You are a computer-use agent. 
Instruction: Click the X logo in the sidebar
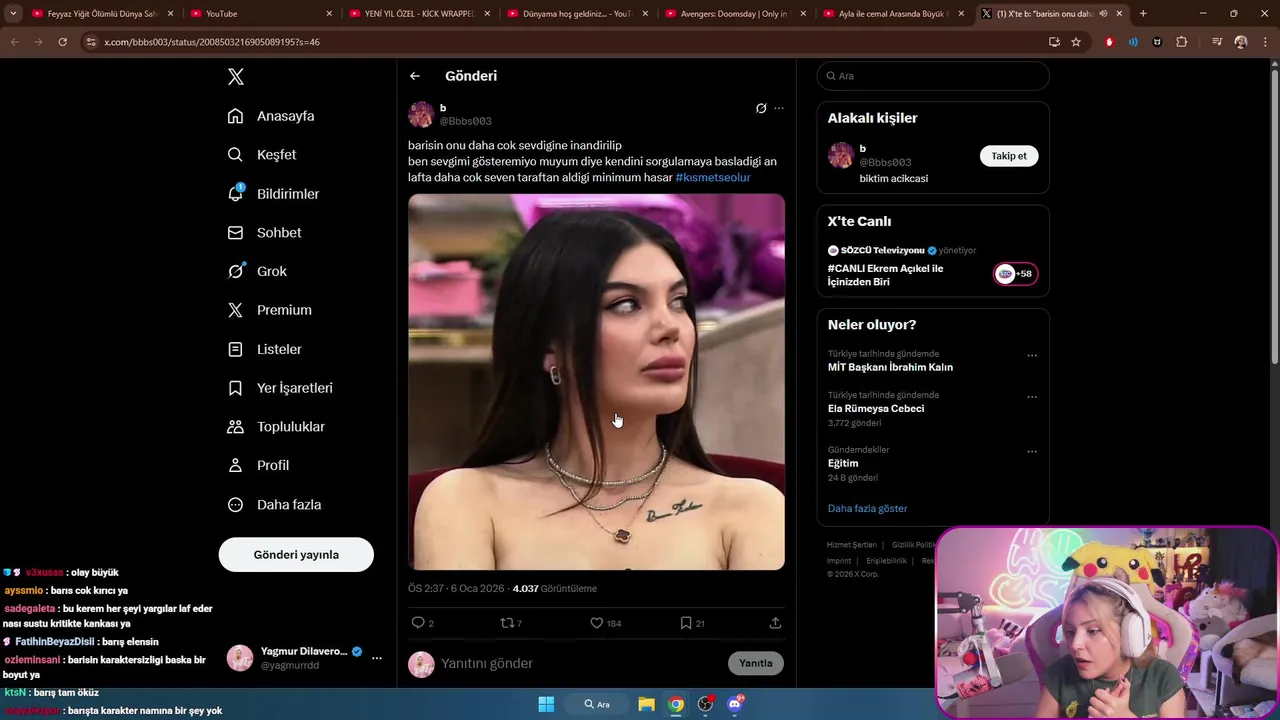tap(235, 77)
